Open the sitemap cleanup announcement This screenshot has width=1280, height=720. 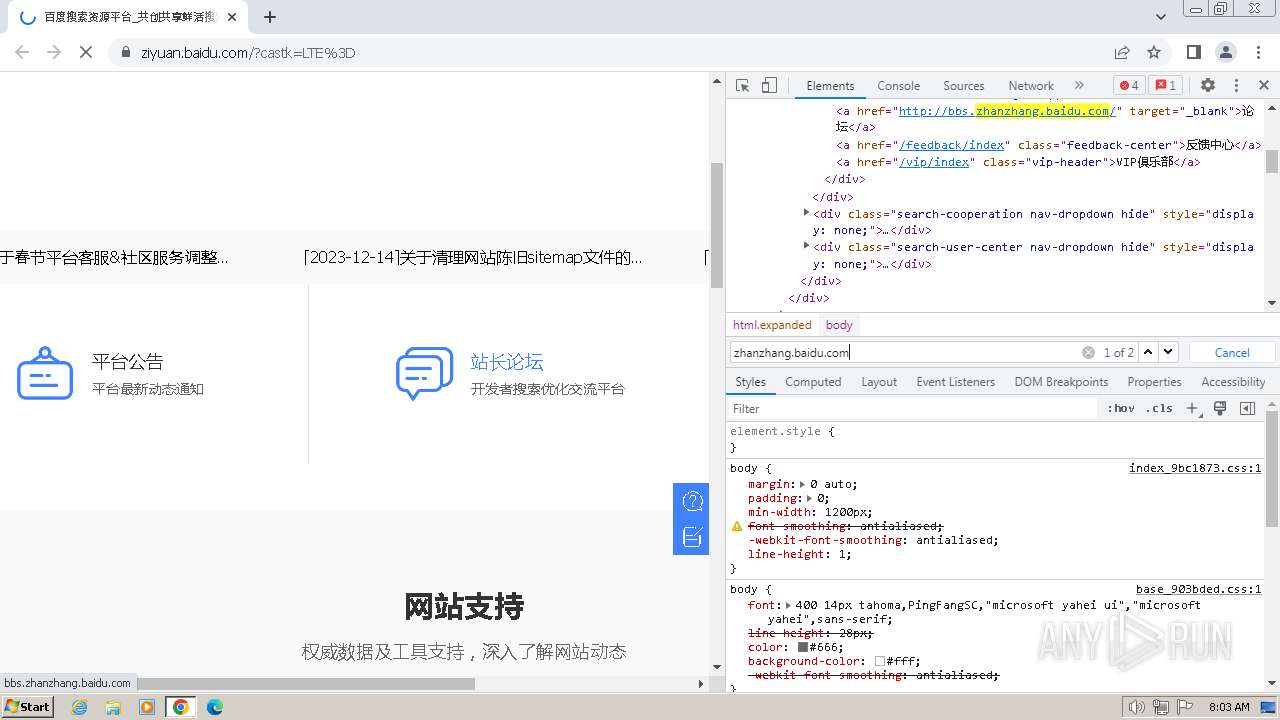tap(473, 257)
